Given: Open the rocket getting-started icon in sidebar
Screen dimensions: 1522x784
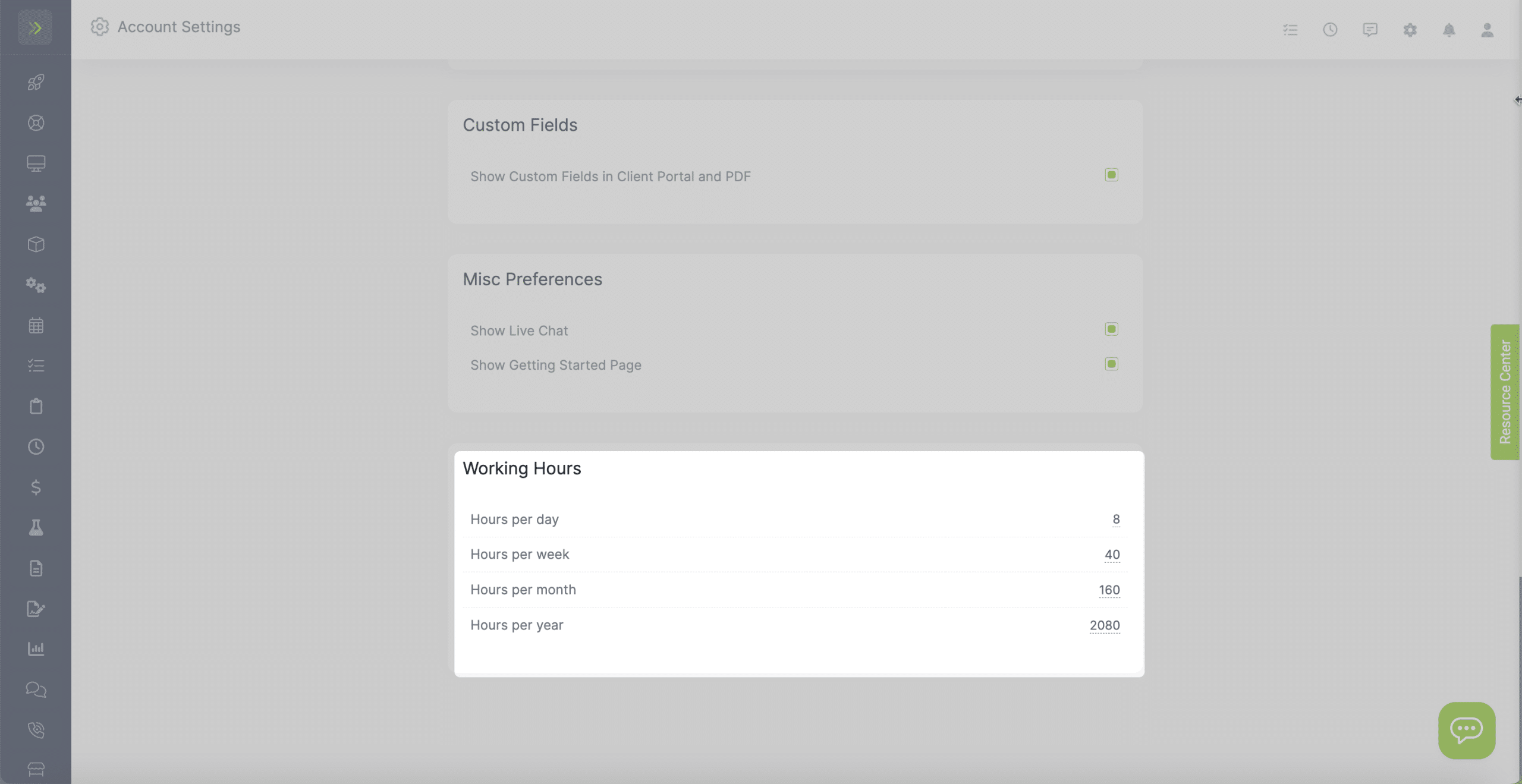Looking at the screenshot, I should [36, 82].
